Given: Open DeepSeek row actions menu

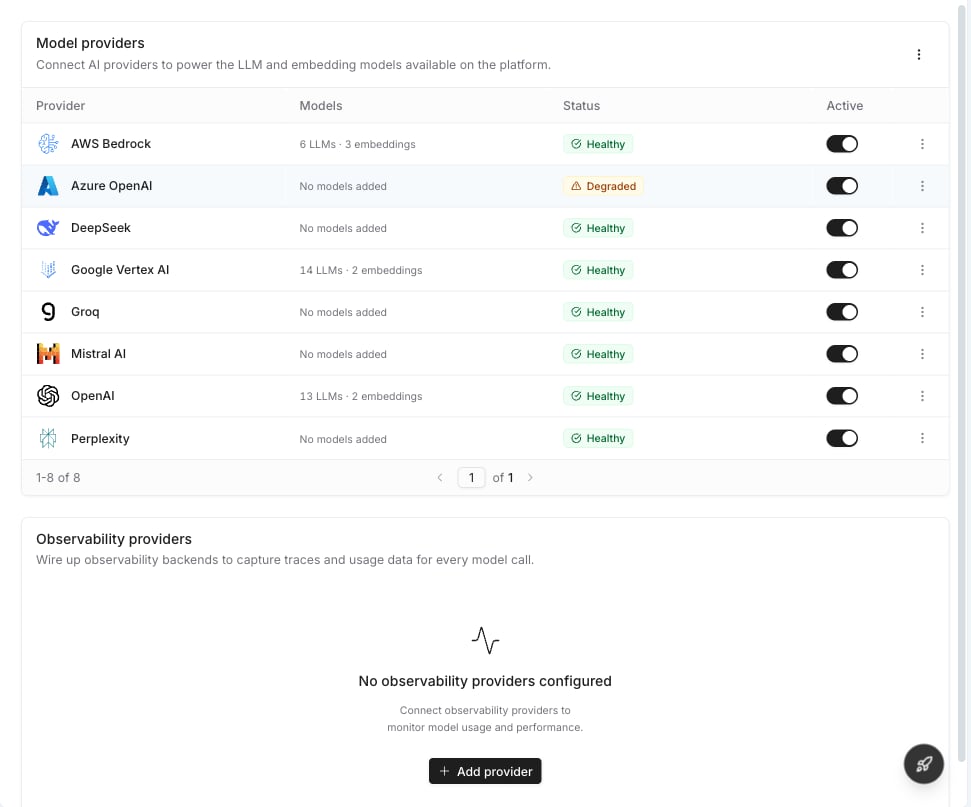Looking at the screenshot, I should (x=922, y=228).
